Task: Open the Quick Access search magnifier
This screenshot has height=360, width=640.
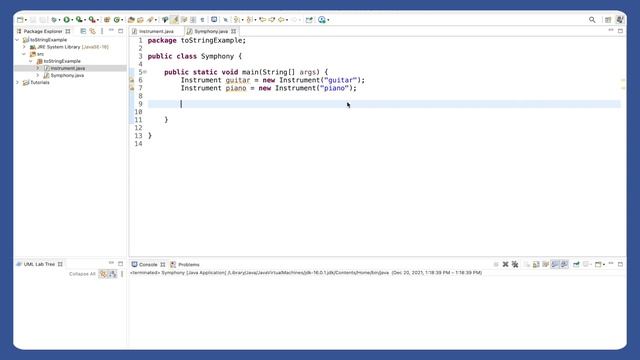Action: point(592,20)
